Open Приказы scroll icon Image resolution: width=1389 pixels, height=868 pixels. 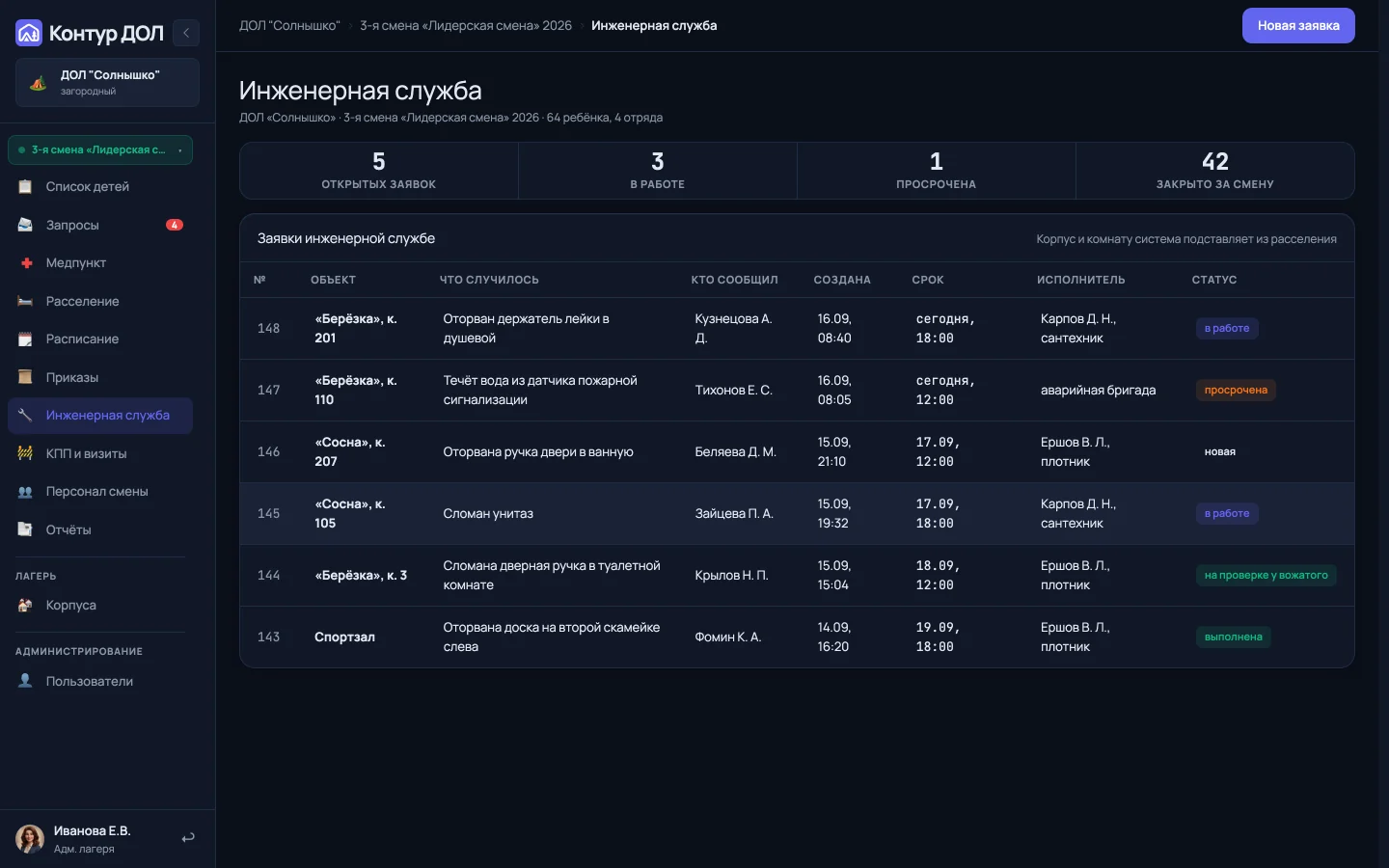coord(25,377)
